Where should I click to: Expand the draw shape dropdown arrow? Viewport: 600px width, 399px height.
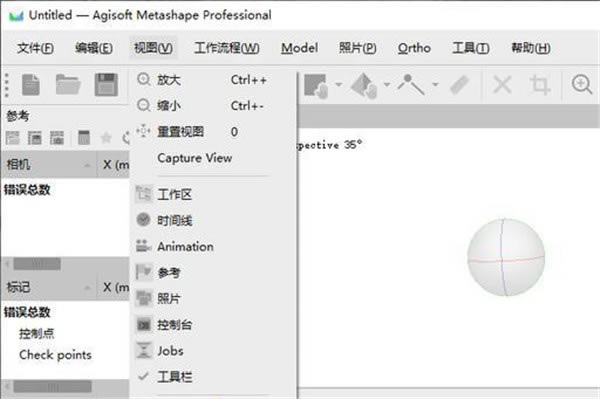coord(435,85)
